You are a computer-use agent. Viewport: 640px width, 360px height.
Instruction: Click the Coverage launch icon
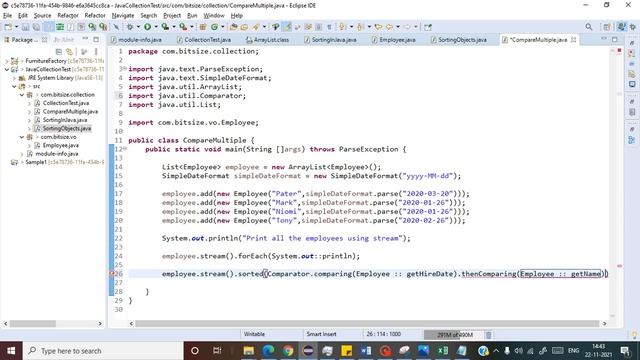[165, 27]
